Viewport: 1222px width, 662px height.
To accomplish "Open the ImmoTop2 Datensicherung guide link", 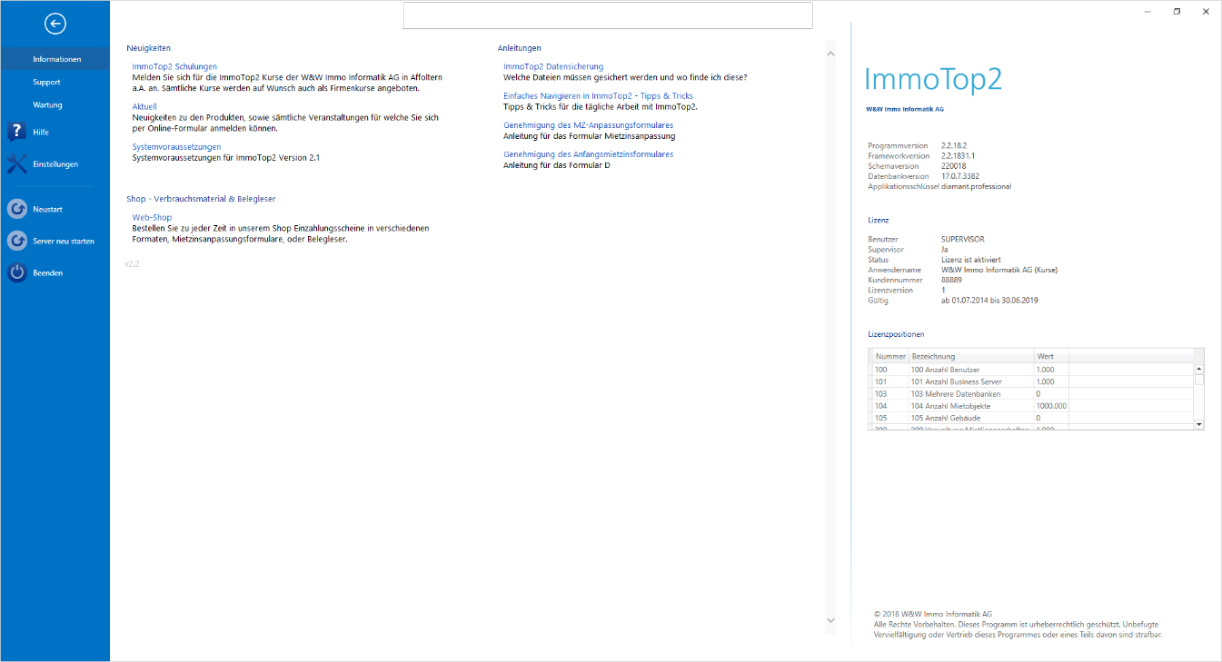I will (553, 66).
